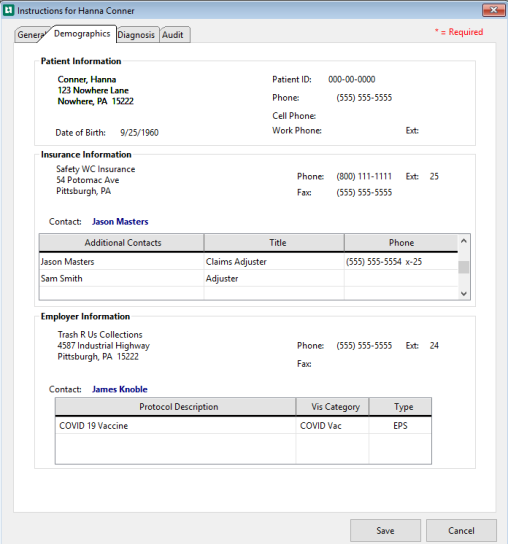
Task: Open the Jason Masters insurance contact link
Action: click(120, 222)
